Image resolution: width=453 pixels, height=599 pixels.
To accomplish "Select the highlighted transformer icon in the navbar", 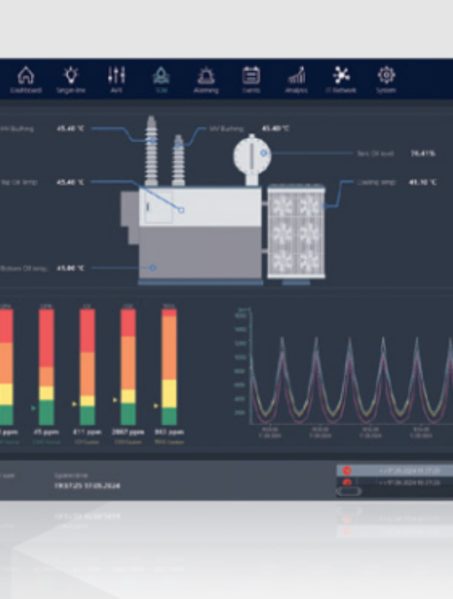I will (161, 75).
